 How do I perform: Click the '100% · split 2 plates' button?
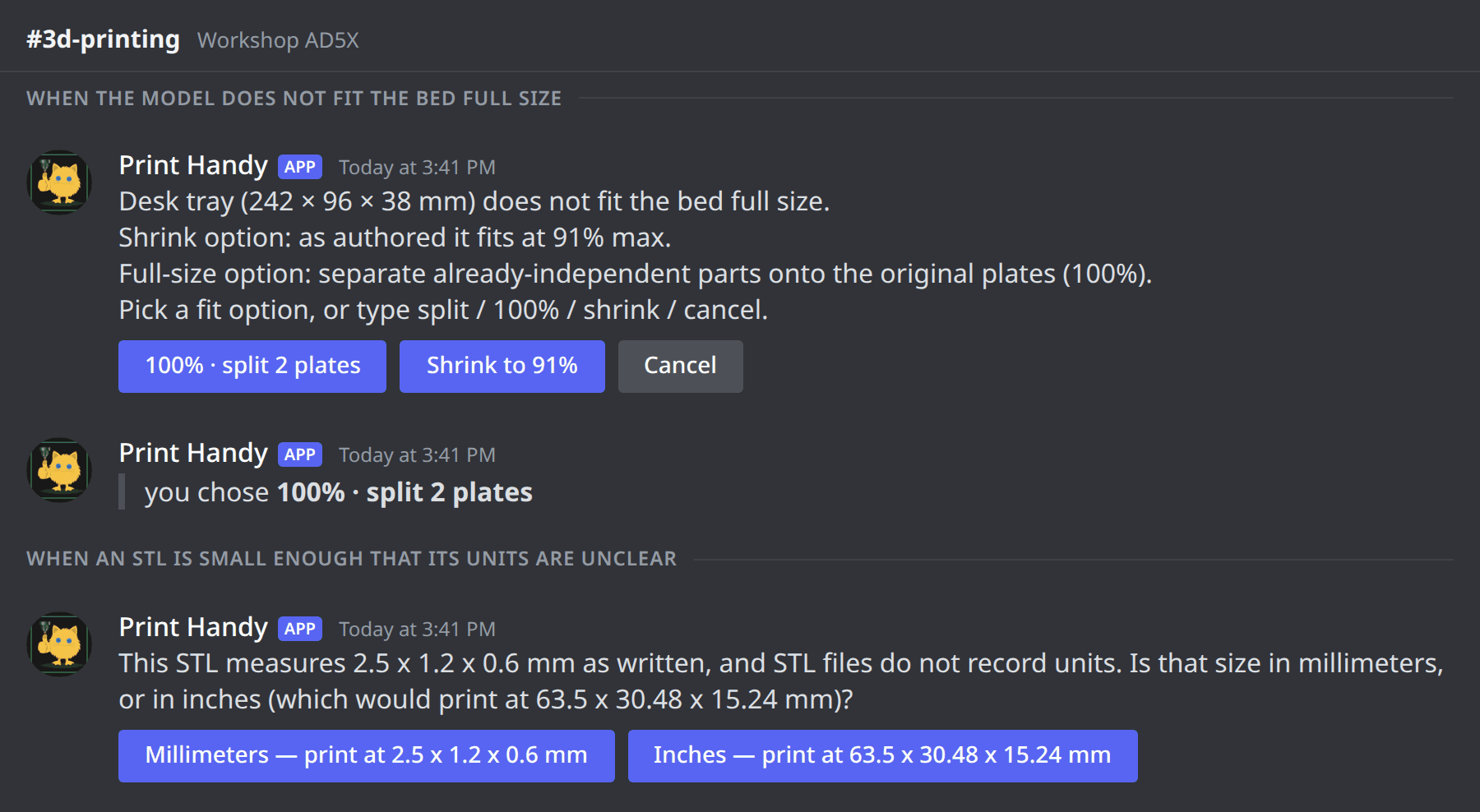(252, 367)
